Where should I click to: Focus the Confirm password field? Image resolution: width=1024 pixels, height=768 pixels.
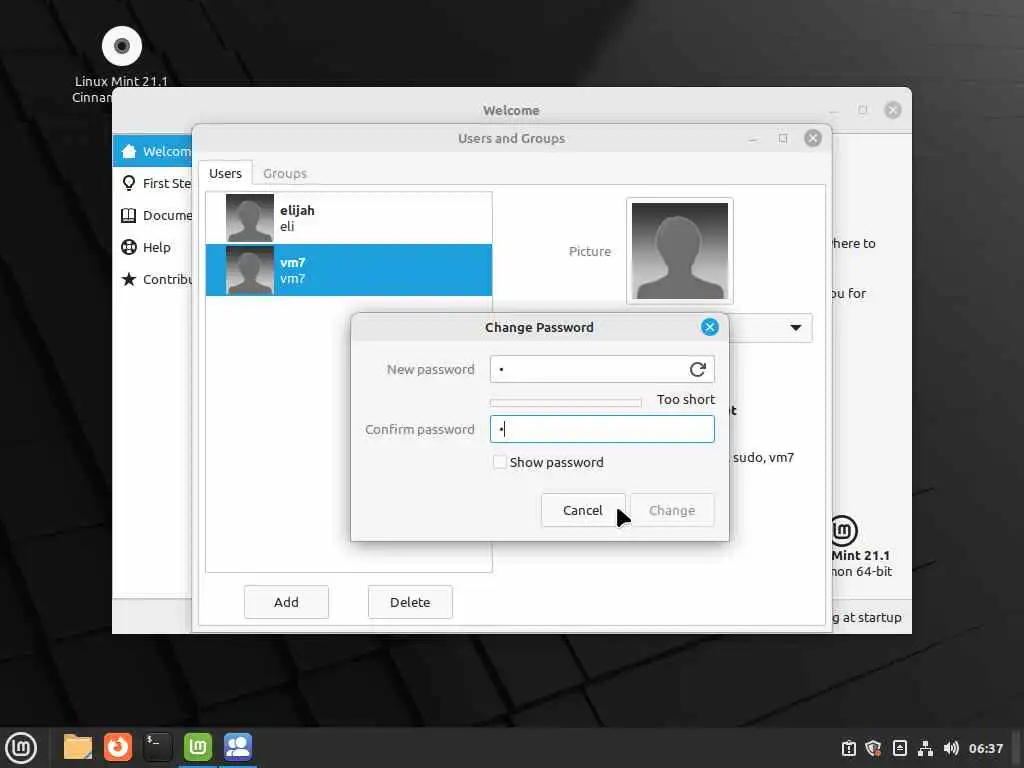601,429
